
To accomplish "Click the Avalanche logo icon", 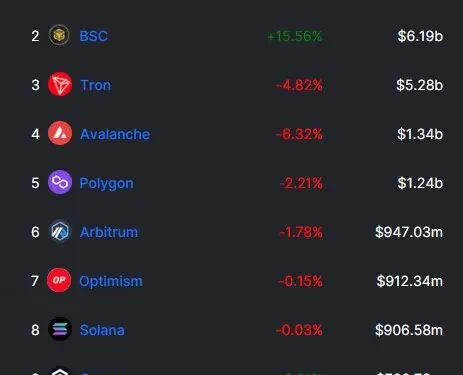I will tap(60, 133).
